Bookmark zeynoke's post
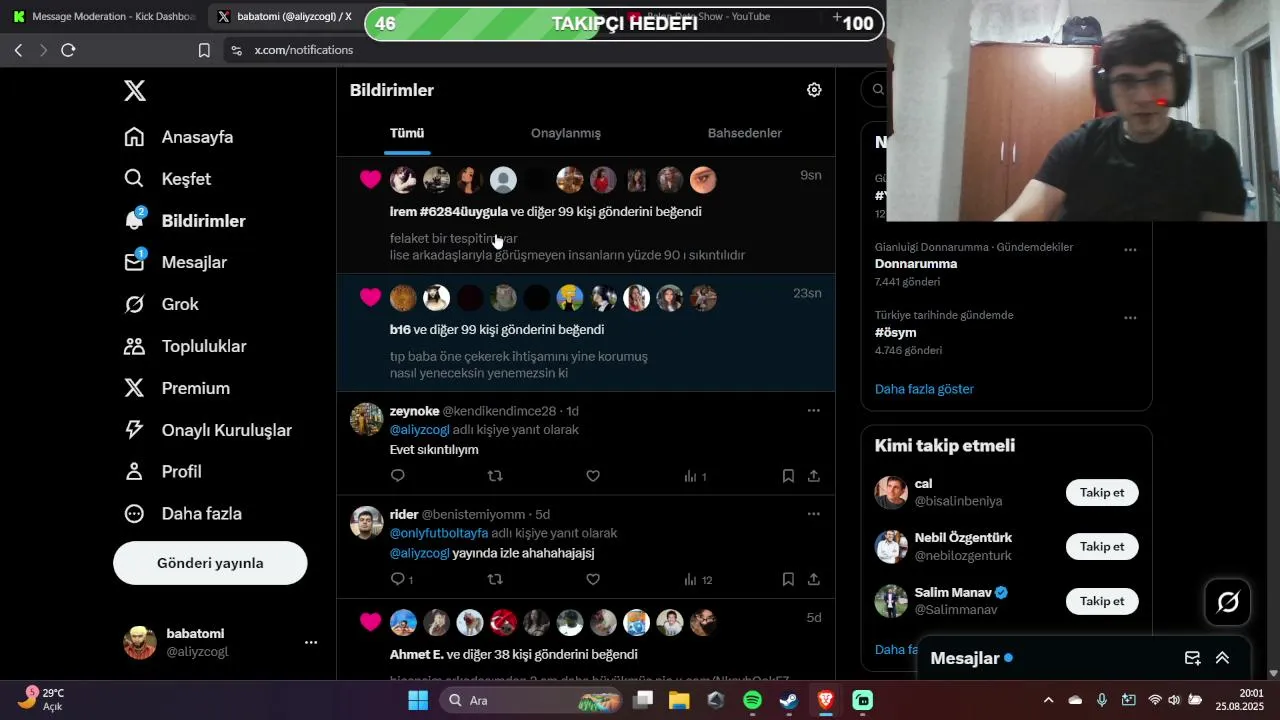The image size is (1280, 720). point(788,476)
